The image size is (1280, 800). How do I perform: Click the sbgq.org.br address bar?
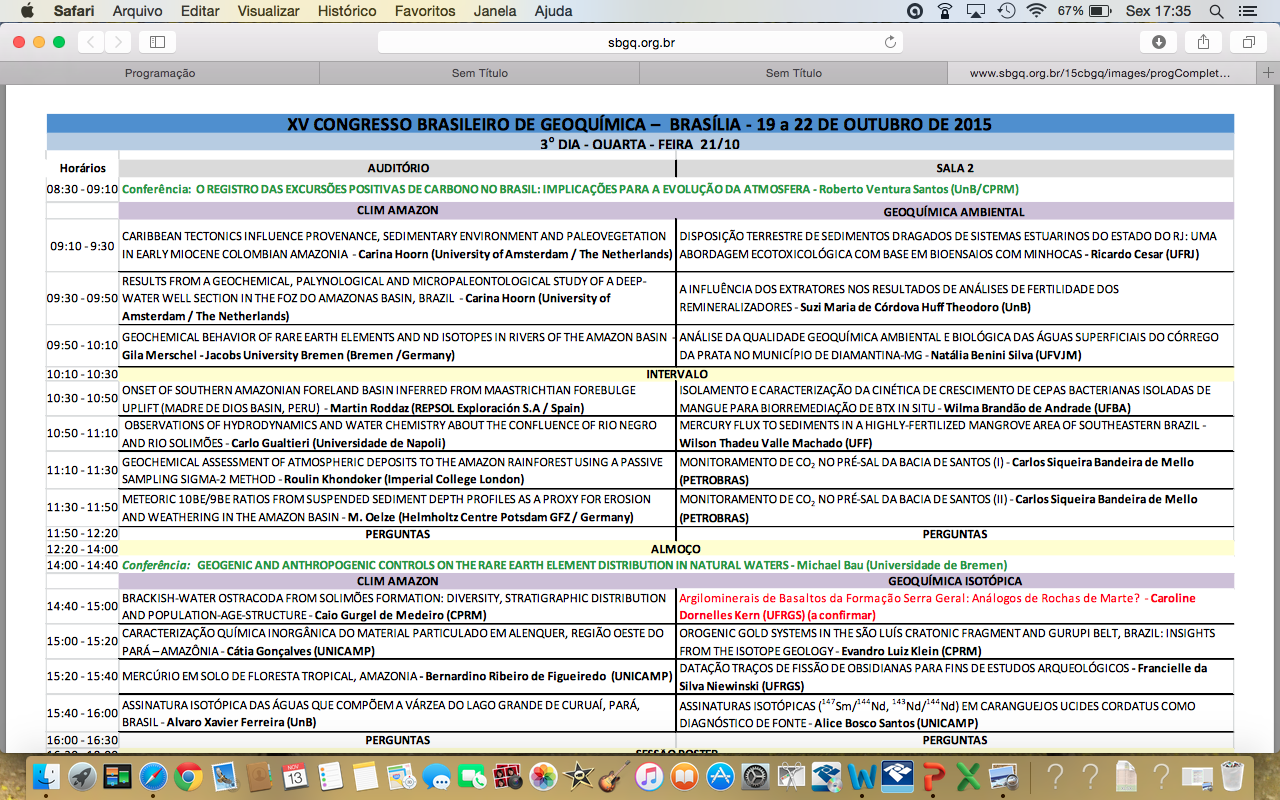640,42
